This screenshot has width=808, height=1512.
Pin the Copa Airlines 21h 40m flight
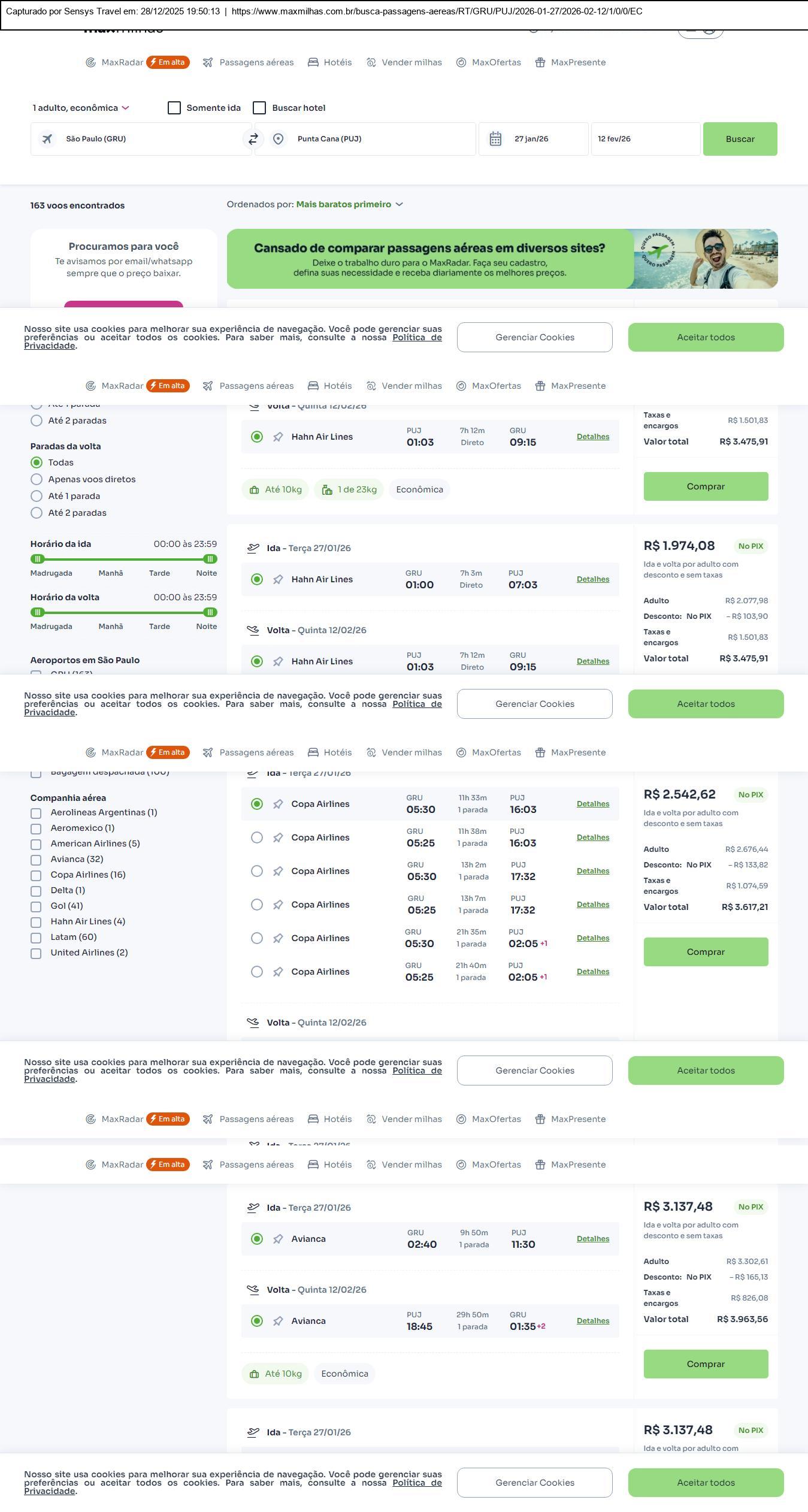pos(278,972)
